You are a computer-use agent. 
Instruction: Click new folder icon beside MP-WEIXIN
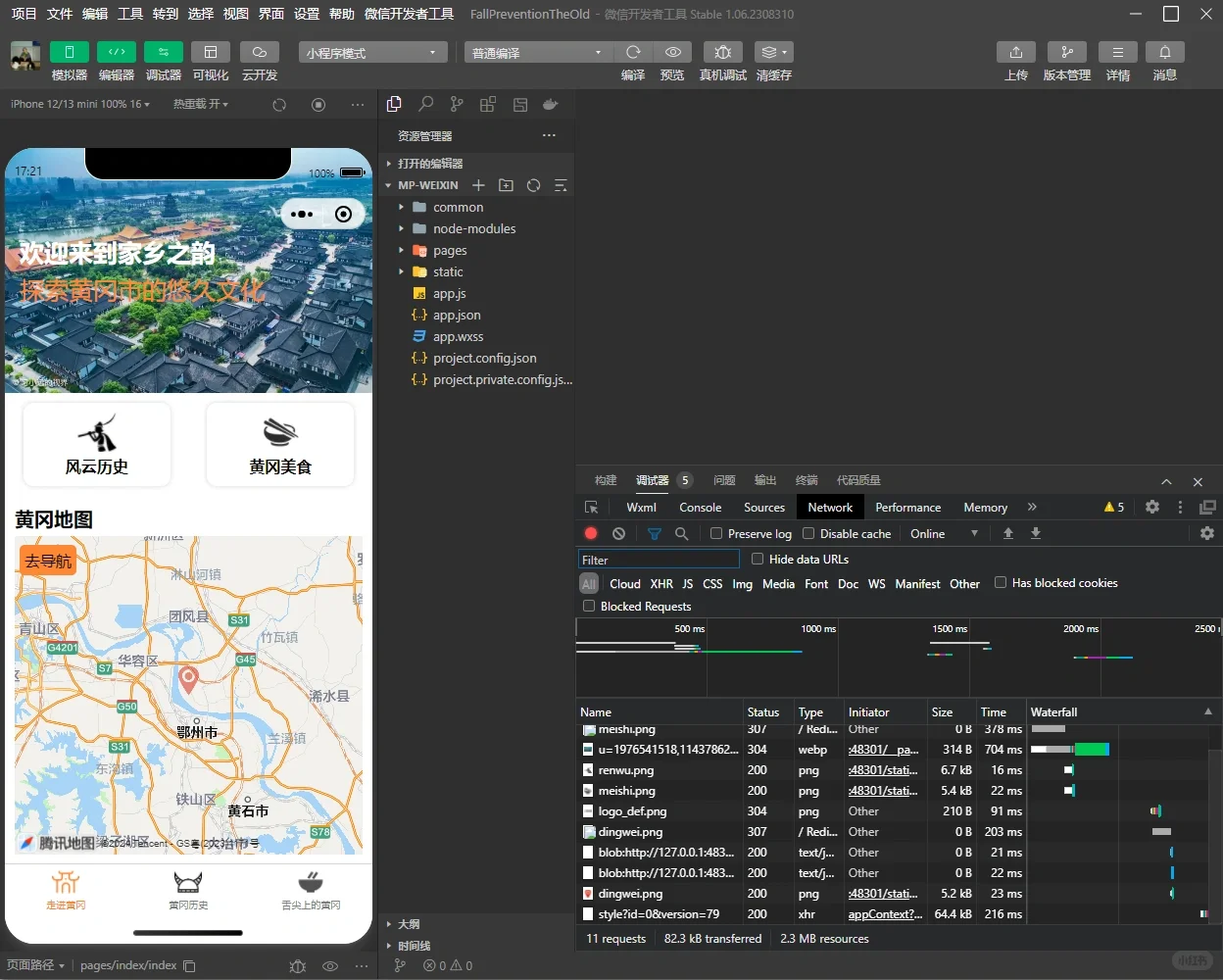pos(506,185)
